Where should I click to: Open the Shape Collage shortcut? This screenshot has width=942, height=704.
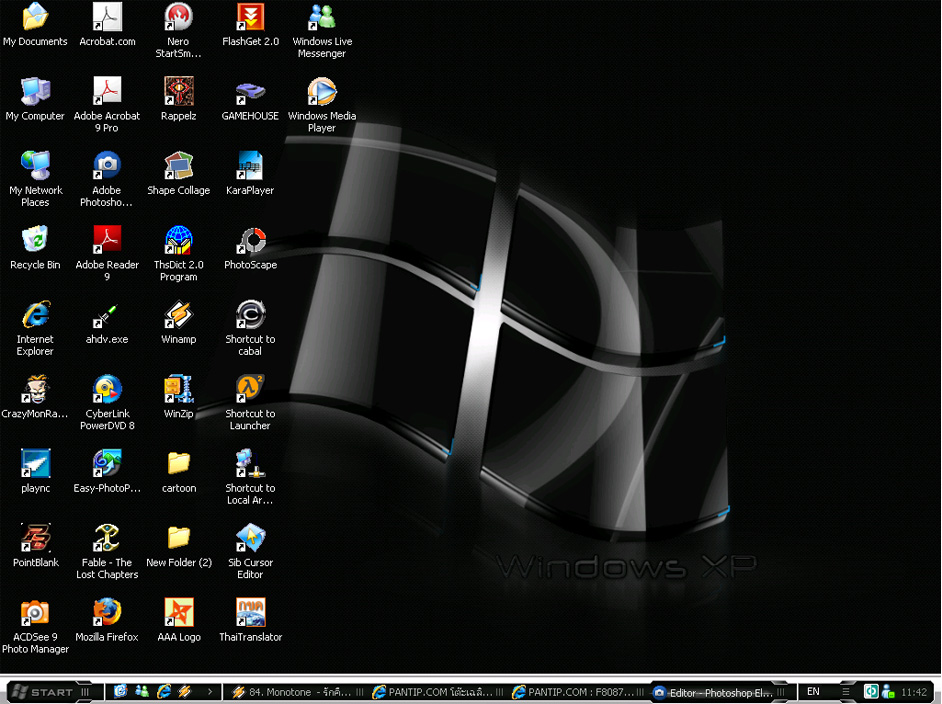pyautogui.click(x=178, y=175)
